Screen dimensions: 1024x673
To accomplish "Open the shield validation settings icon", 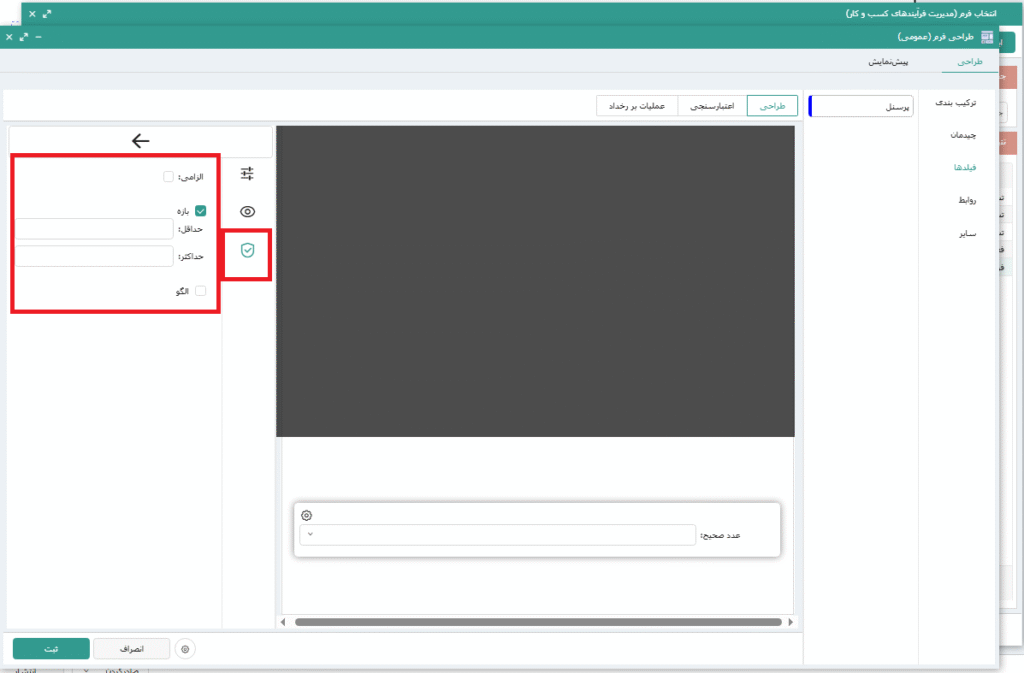I will tap(247, 249).
